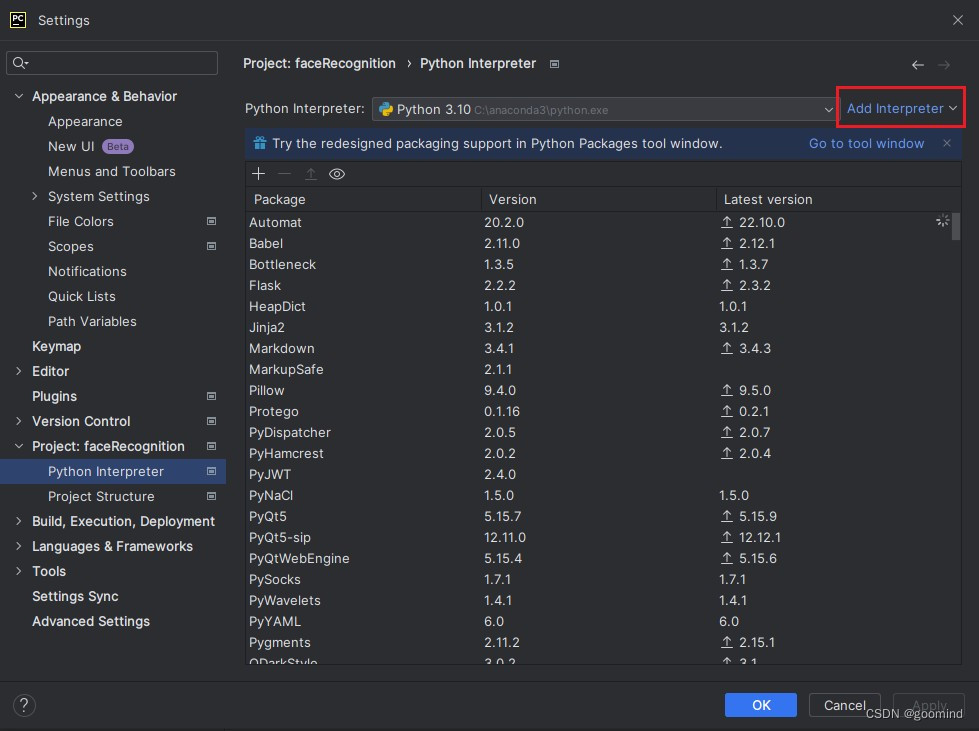Expand the System Settings node
The height and width of the screenshot is (731, 979).
[35, 196]
